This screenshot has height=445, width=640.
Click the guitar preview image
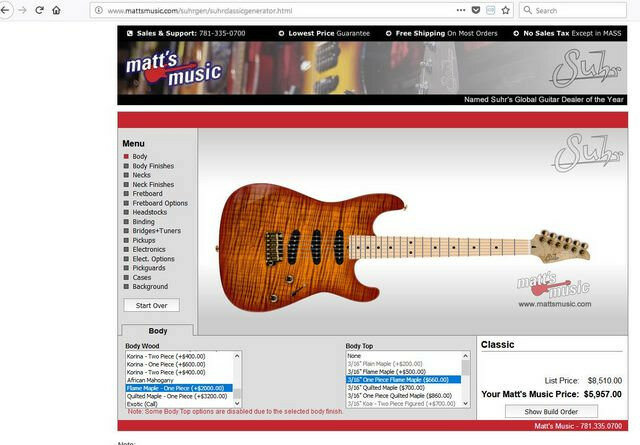[x=402, y=247]
